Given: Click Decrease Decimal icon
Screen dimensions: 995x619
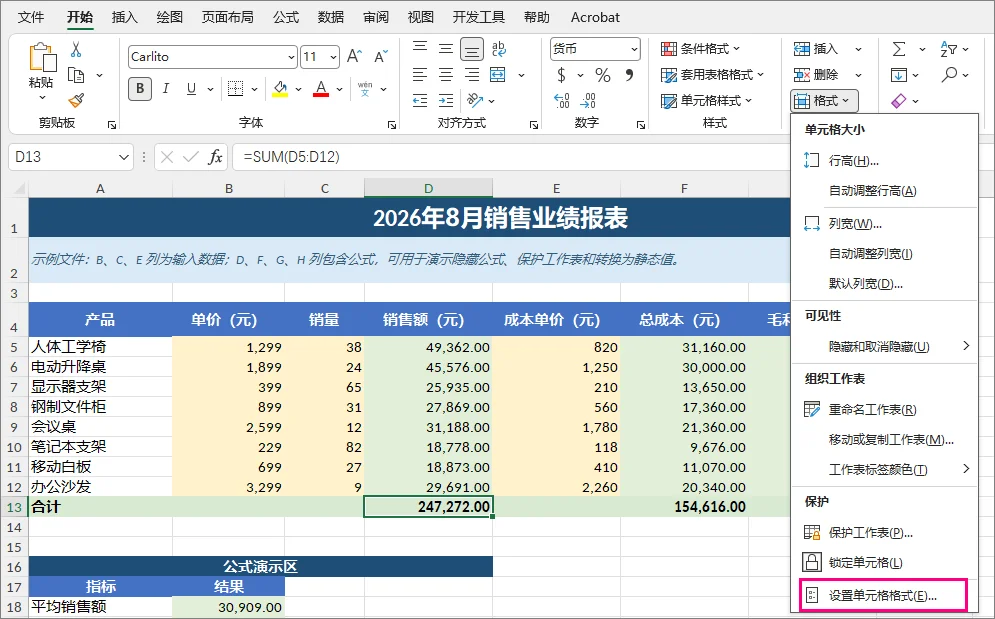Looking at the screenshot, I should 588,100.
